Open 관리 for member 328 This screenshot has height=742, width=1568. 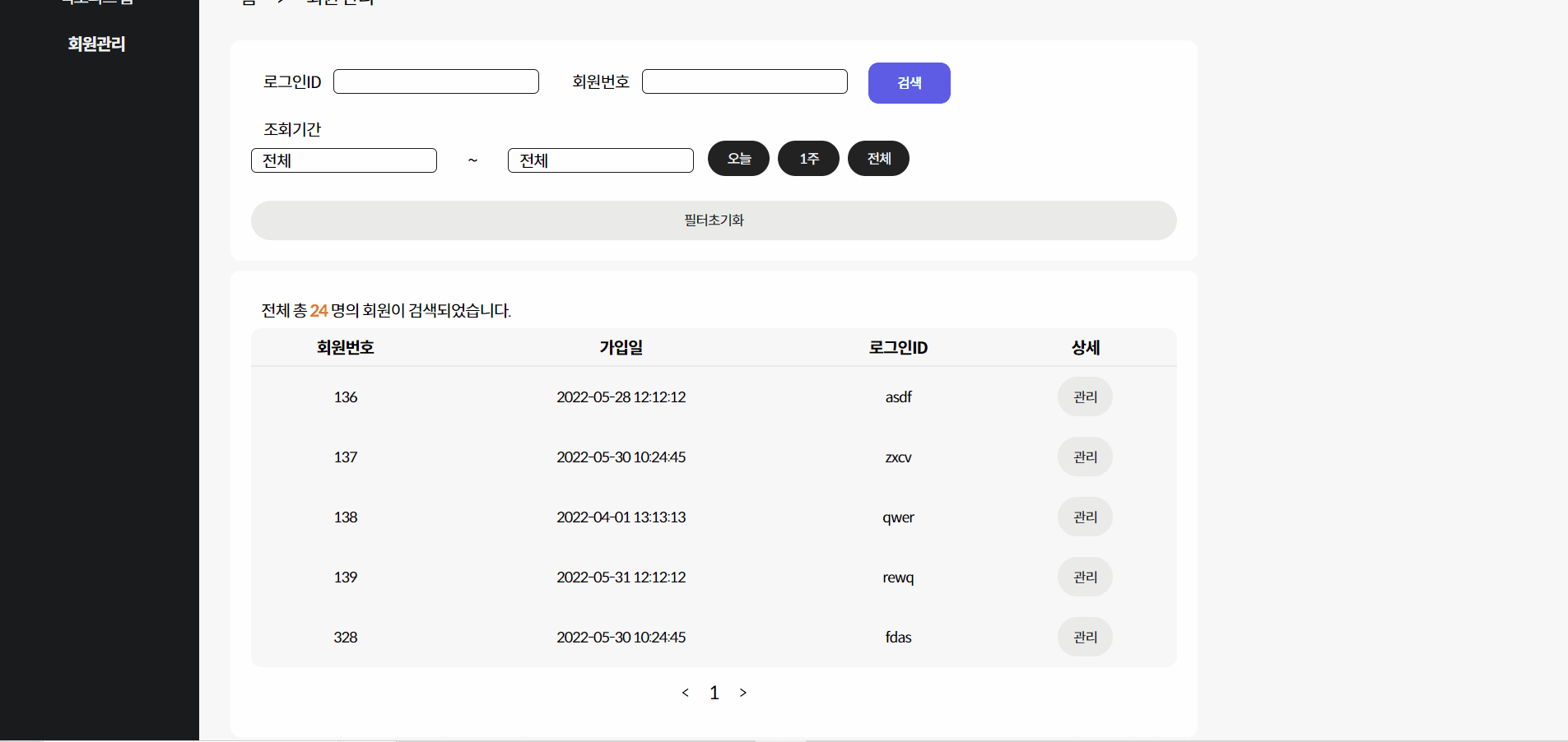click(1085, 637)
